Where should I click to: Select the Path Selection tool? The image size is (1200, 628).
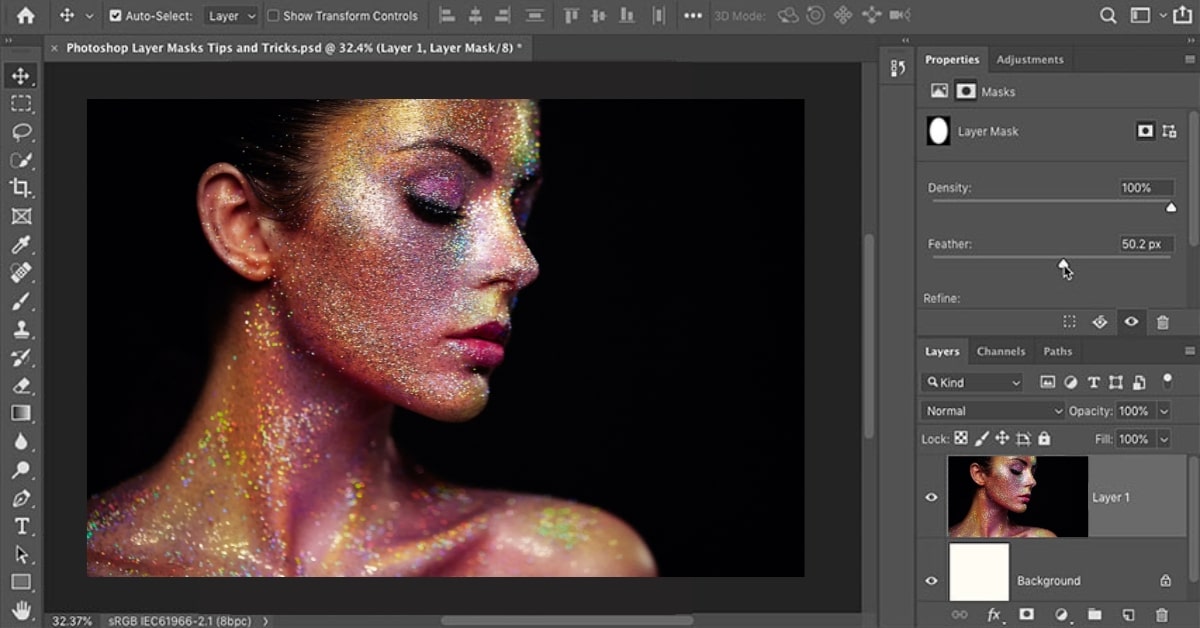pos(21,554)
